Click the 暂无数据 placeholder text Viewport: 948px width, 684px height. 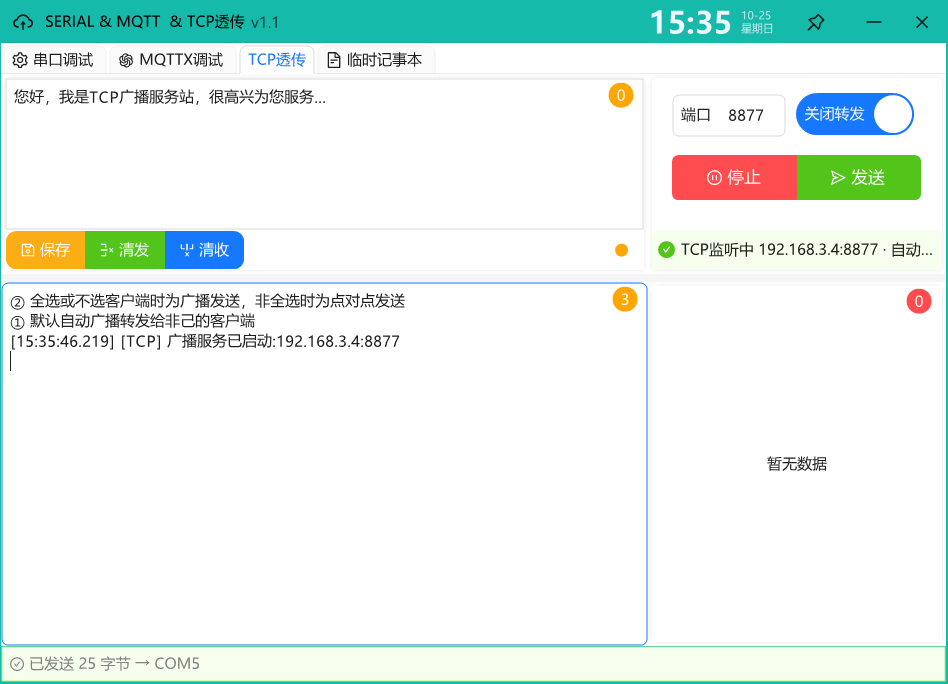[797, 464]
